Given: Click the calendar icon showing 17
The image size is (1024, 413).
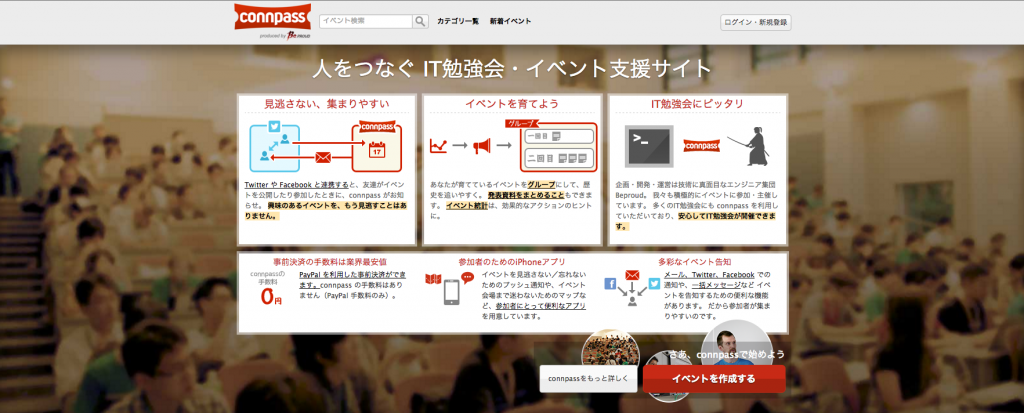Looking at the screenshot, I should click(x=376, y=151).
